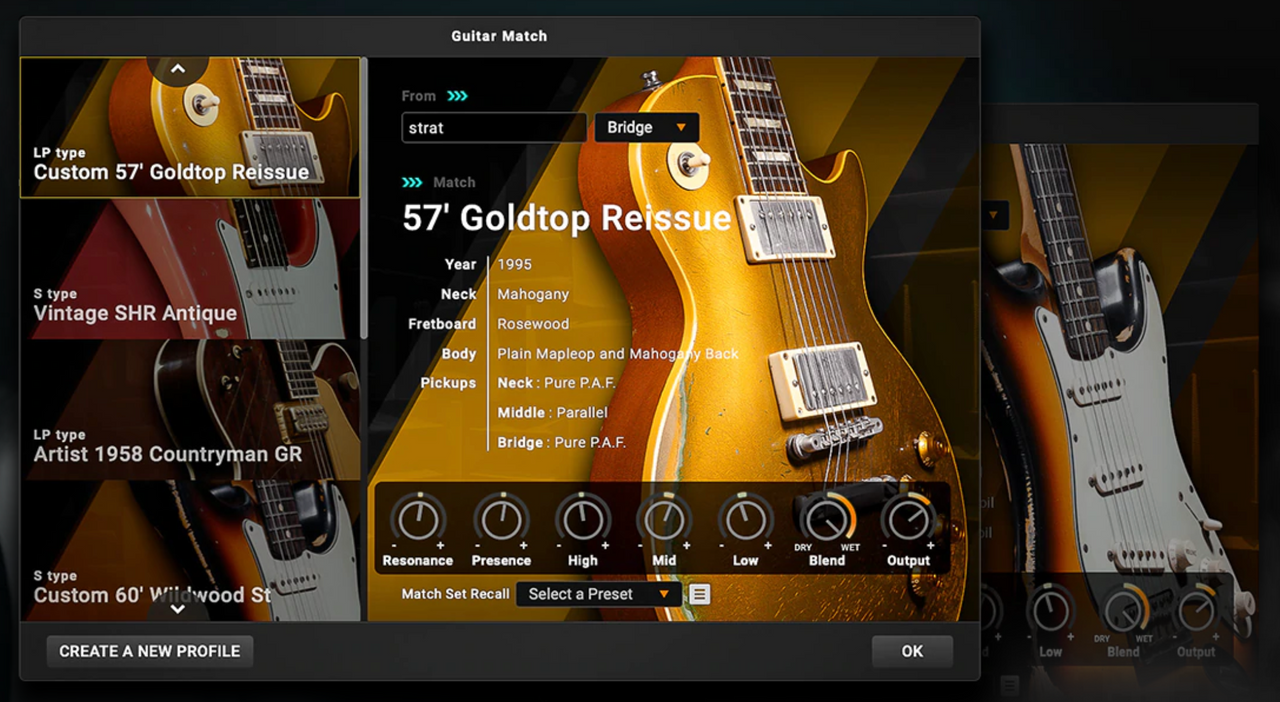The image size is (1280, 702).
Task: Select Vintage SHR Antique guitar
Action: point(190,268)
